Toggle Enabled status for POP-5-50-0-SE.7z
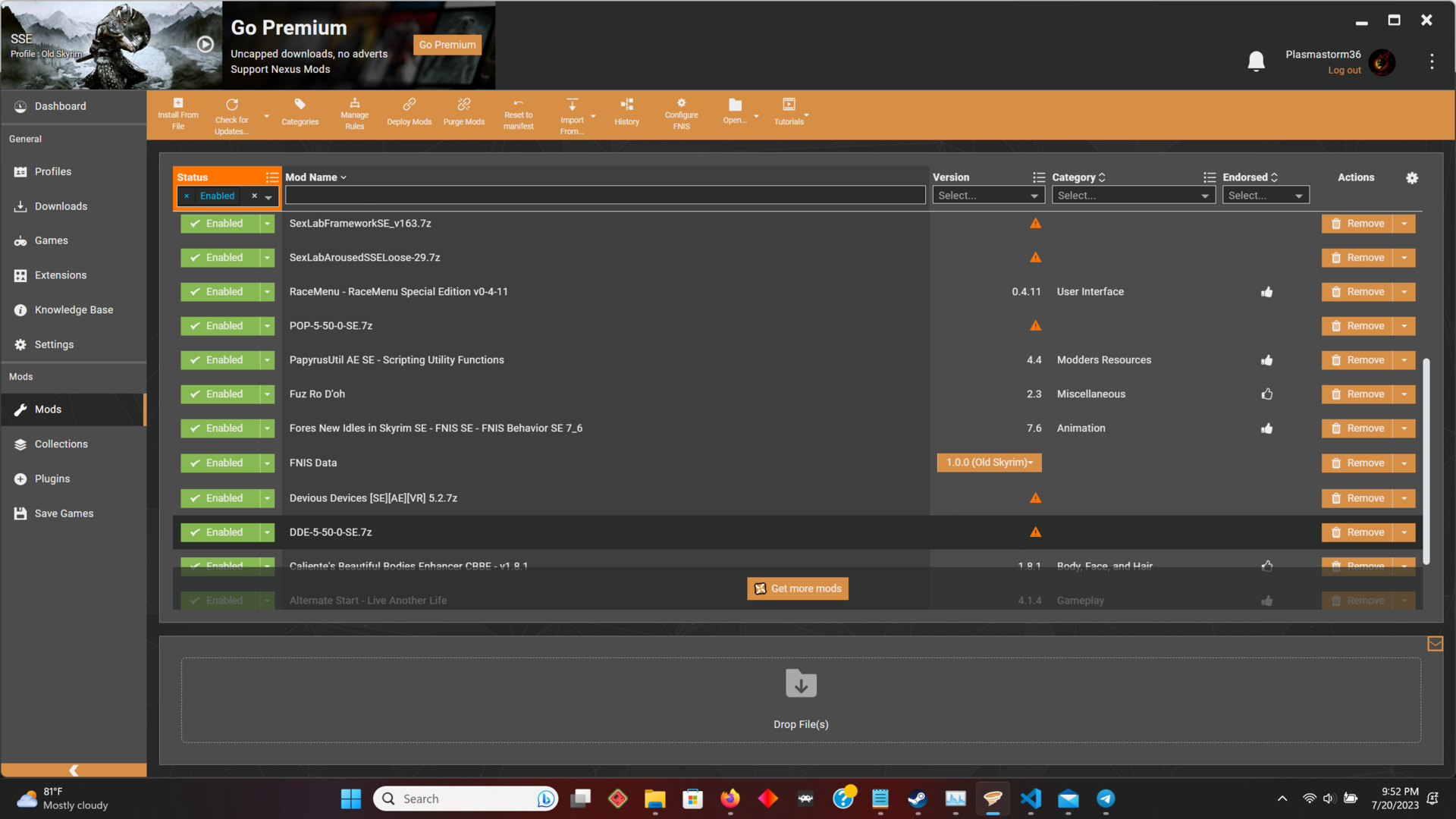 (219, 326)
